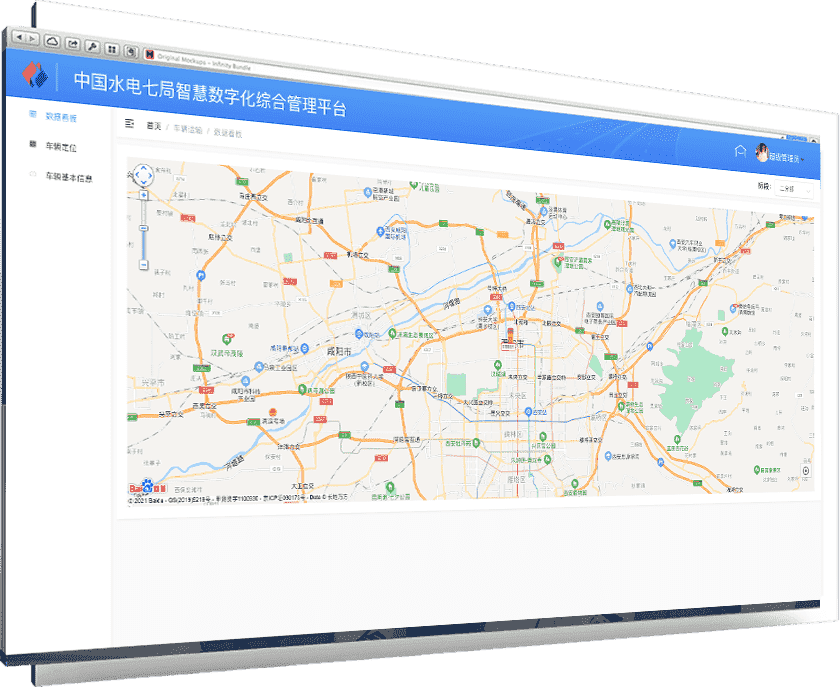Click the map pan compass control
This screenshot has width=840, height=687.
143,176
